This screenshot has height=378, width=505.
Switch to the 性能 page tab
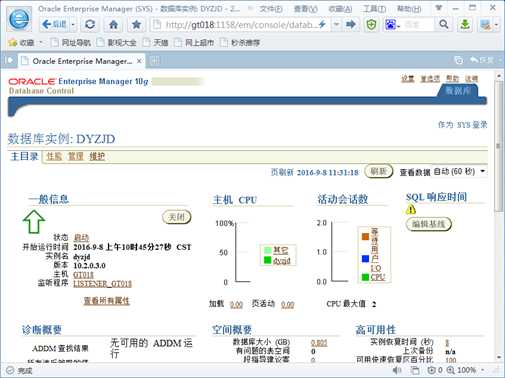[x=54, y=156]
